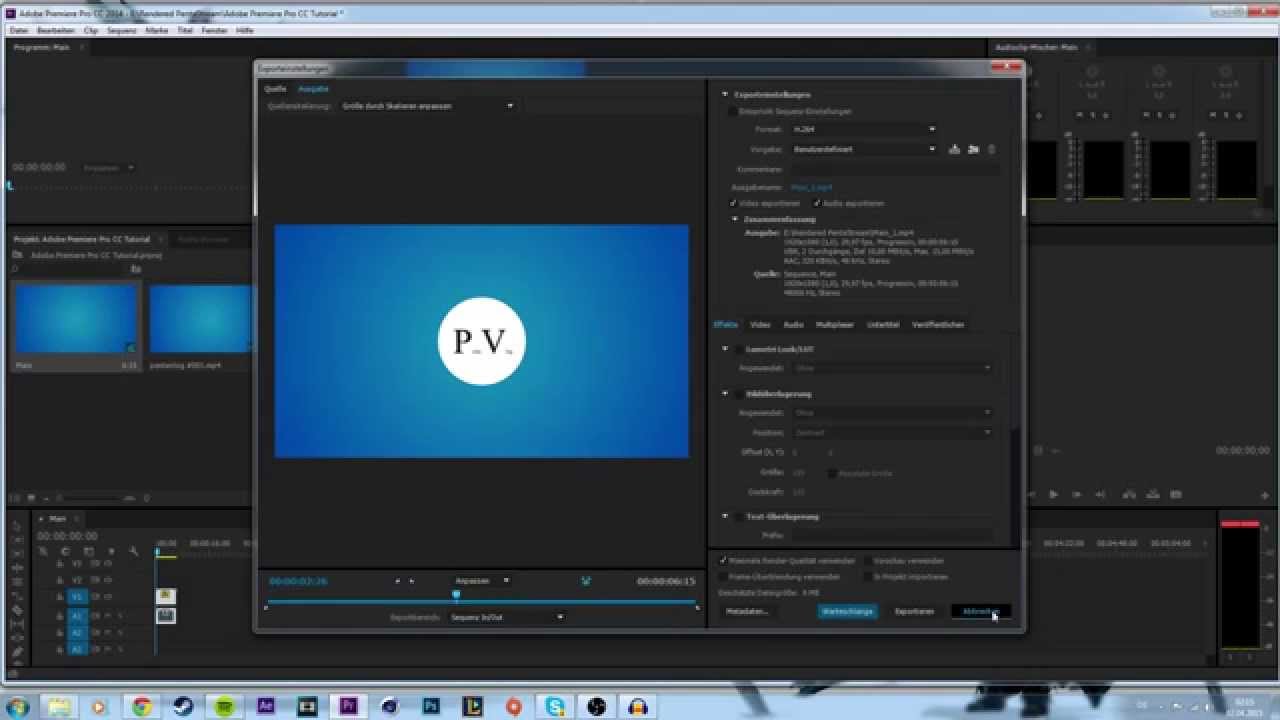Viewport: 1280px width, 720px height.
Task: Click the timeline wrench settings icon
Action: coord(134,551)
